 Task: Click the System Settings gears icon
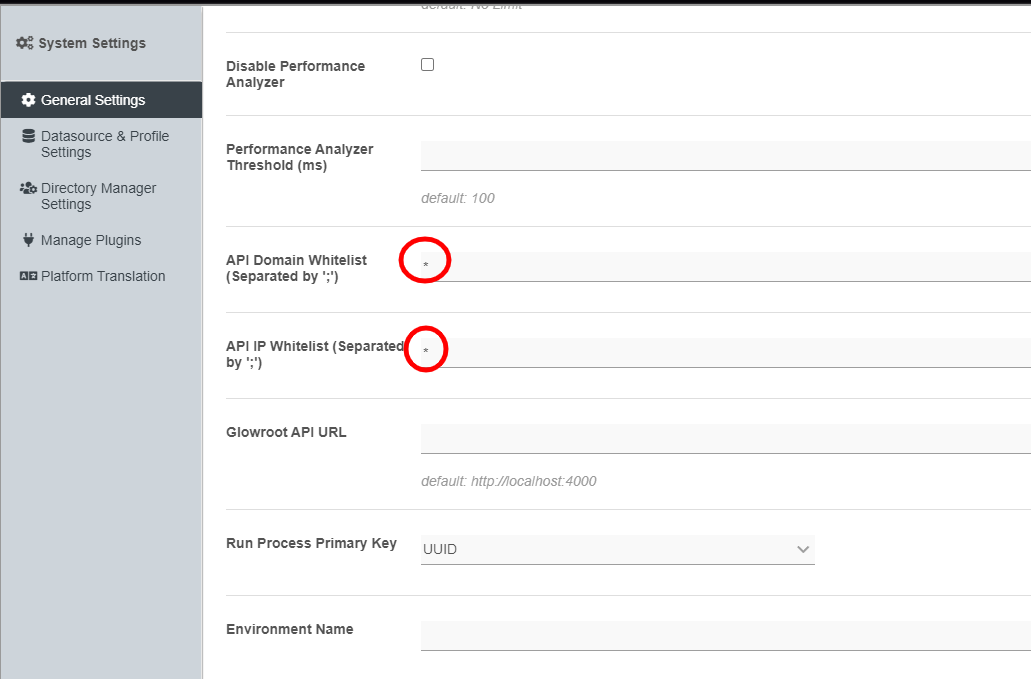coord(25,43)
